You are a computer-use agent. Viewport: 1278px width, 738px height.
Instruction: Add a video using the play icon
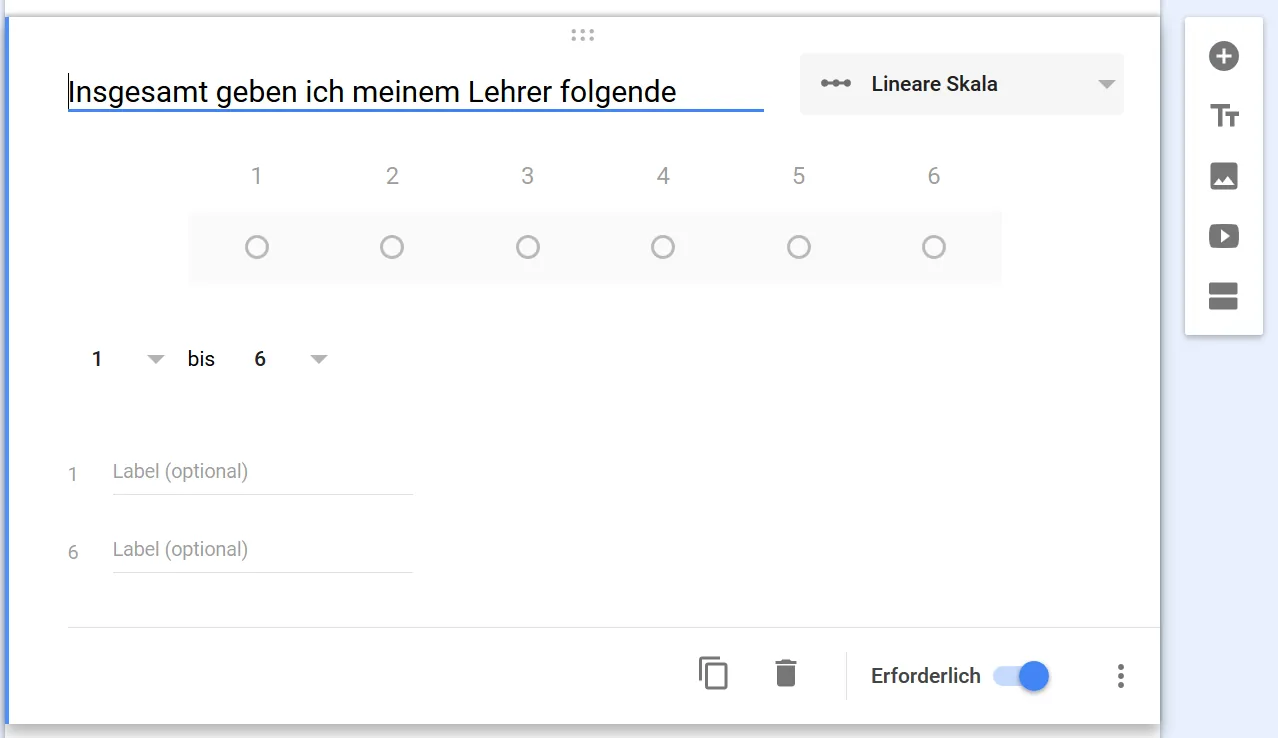pos(1224,236)
